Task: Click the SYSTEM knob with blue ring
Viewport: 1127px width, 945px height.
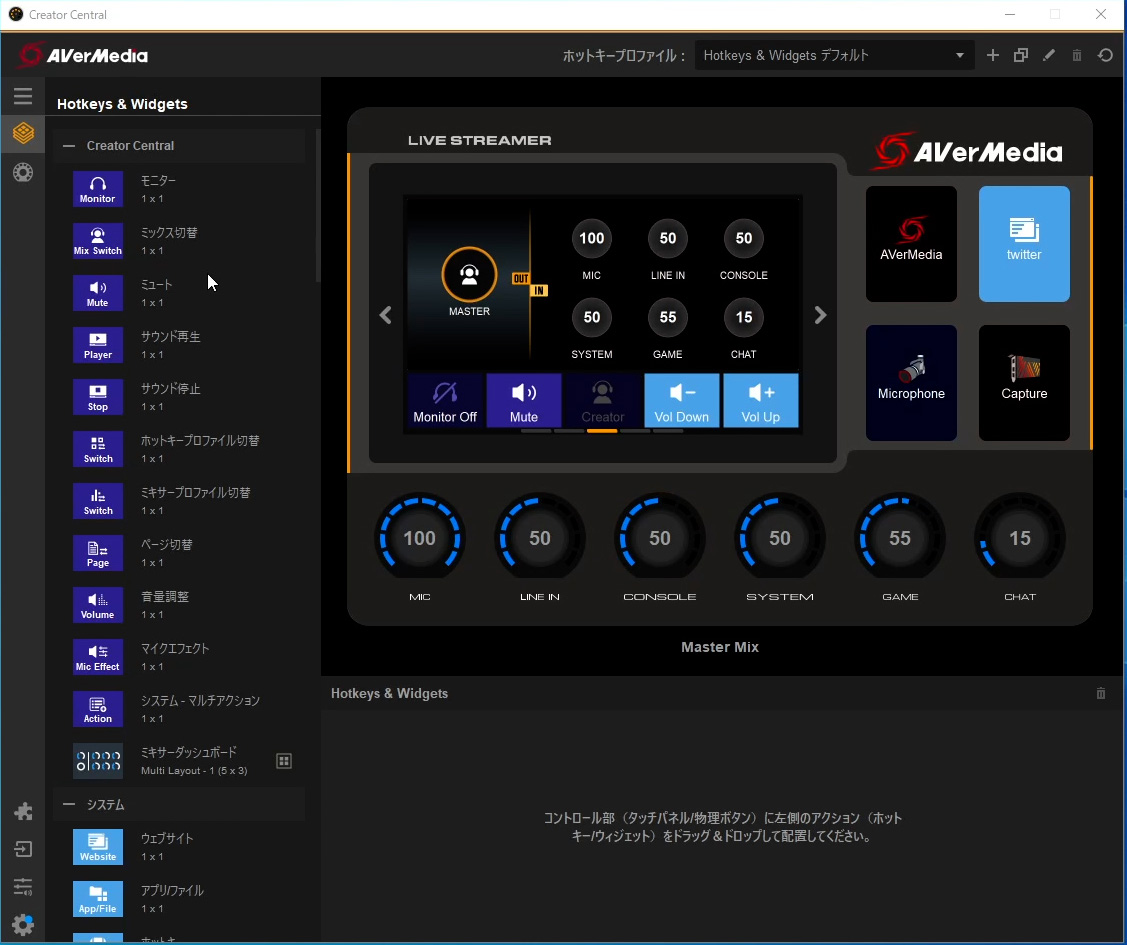Action: [x=780, y=538]
